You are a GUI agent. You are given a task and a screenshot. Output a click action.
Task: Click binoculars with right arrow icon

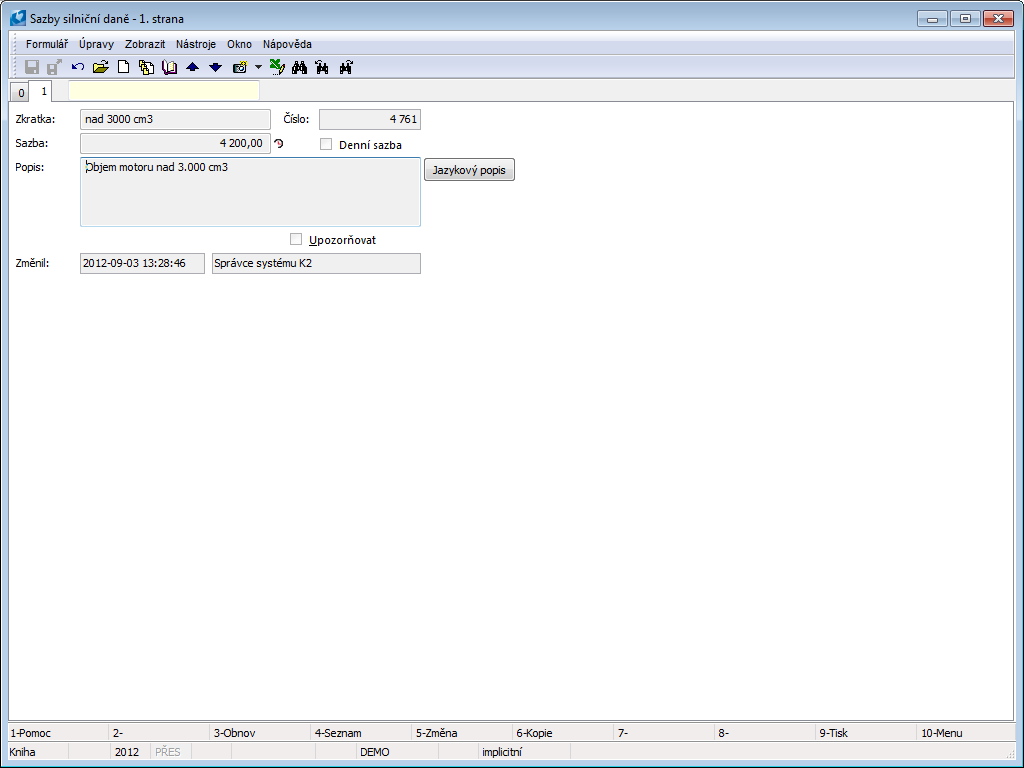coord(346,67)
